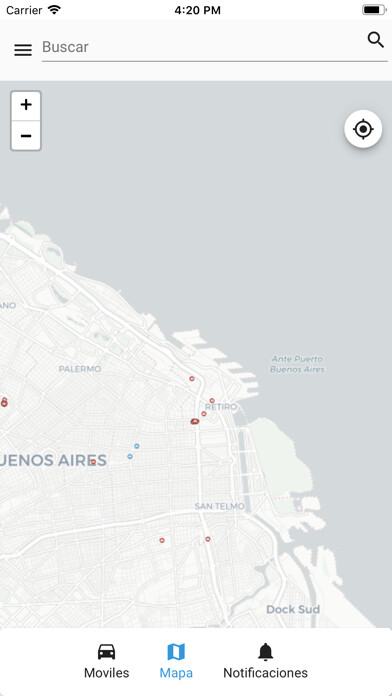Switch to the Moviles tab
The image size is (392, 696).
coord(107,661)
